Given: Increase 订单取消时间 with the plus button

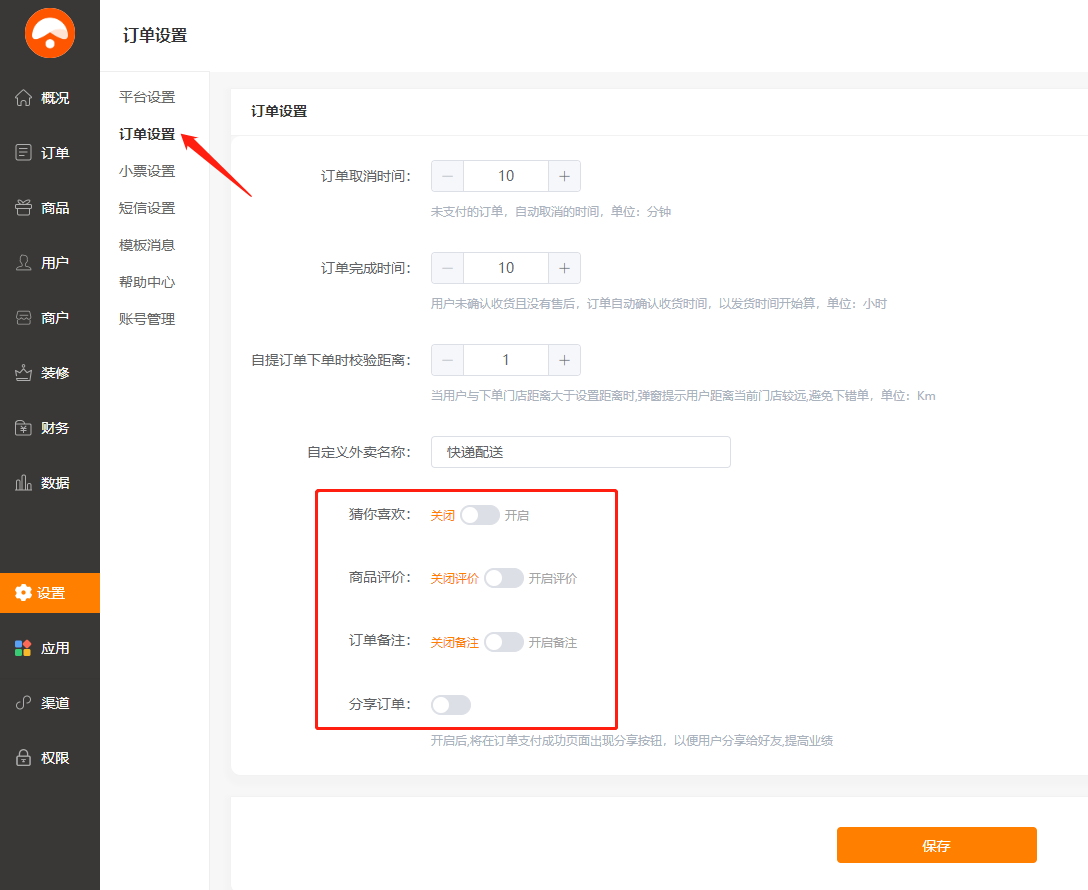Looking at the screenshot, I should click(x=564, y=176).
